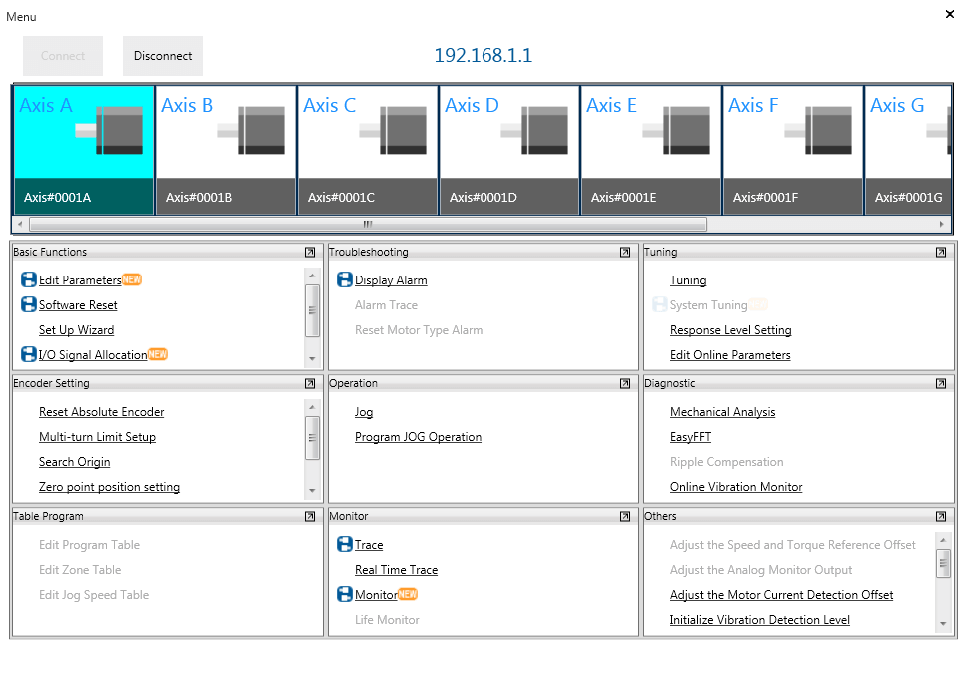
Task: Expand the Basic Functions panel
Action: (310, 253)
